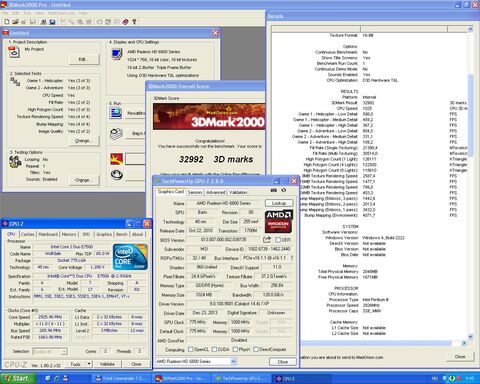Click the blue floppy disk icon in 3DMark toolbar
Viewport: 480px width, 384px height.
click(x=52, y=22)
